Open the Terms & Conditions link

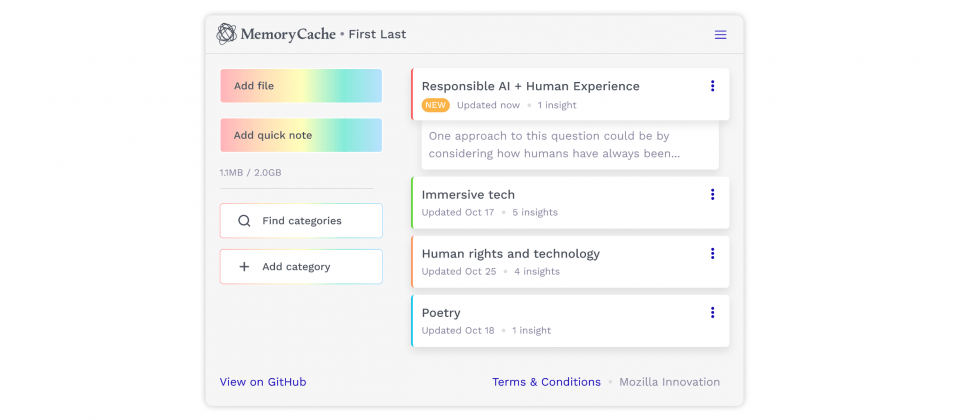click(546, 382)
